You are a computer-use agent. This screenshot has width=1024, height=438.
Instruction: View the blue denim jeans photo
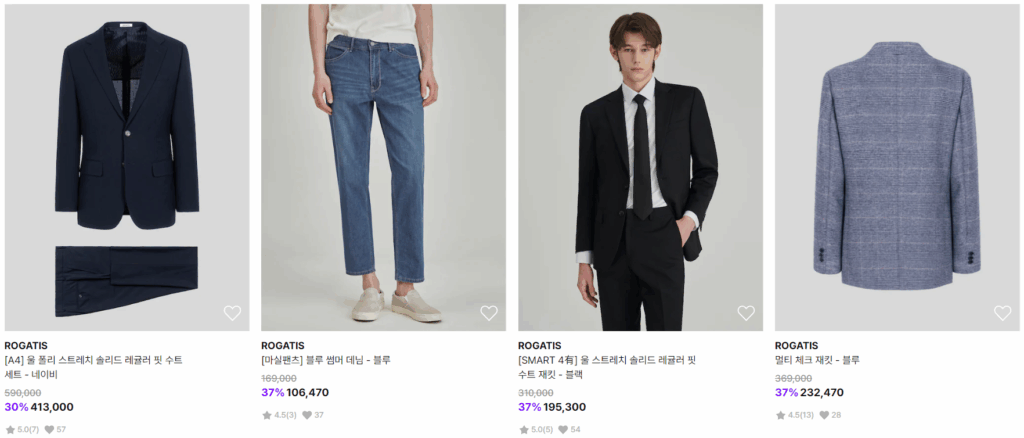coord(383,167)
